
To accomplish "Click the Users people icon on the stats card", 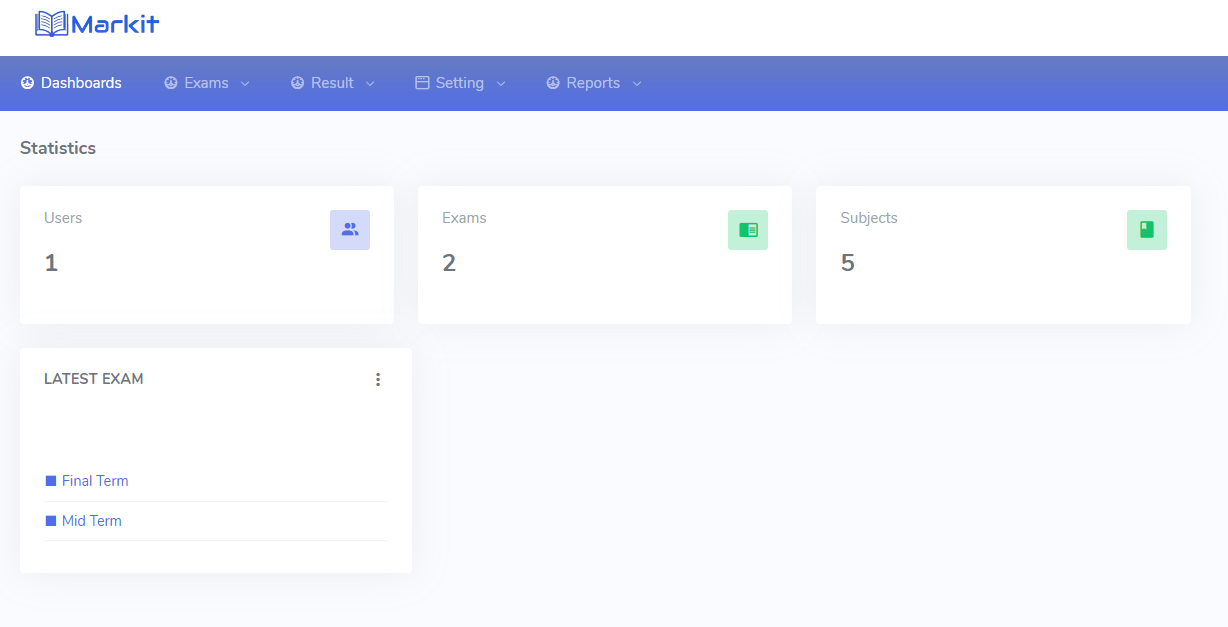I will pyautogui.click(x=349, y=229).
